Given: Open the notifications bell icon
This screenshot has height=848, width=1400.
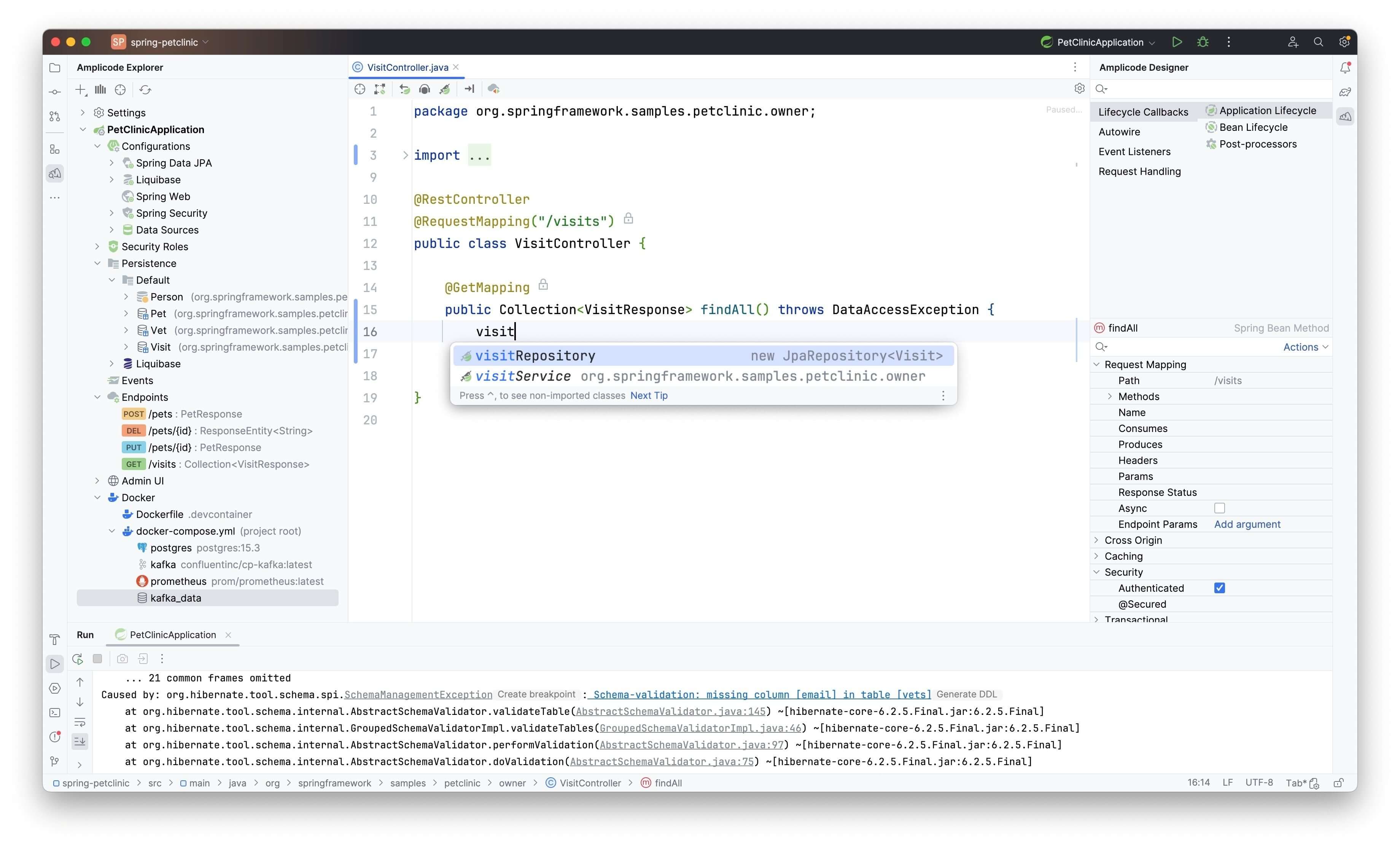Looking at the screenshot, I should 1345,68.
